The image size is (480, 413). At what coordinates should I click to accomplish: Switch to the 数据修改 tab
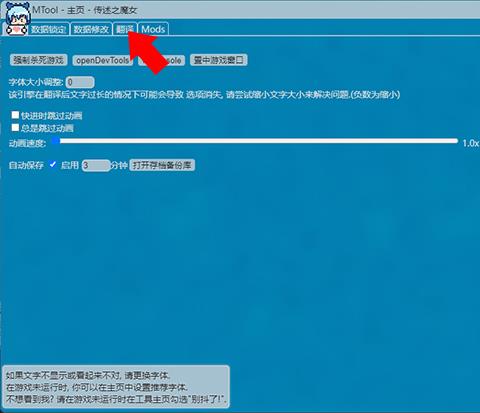point(91,29)
